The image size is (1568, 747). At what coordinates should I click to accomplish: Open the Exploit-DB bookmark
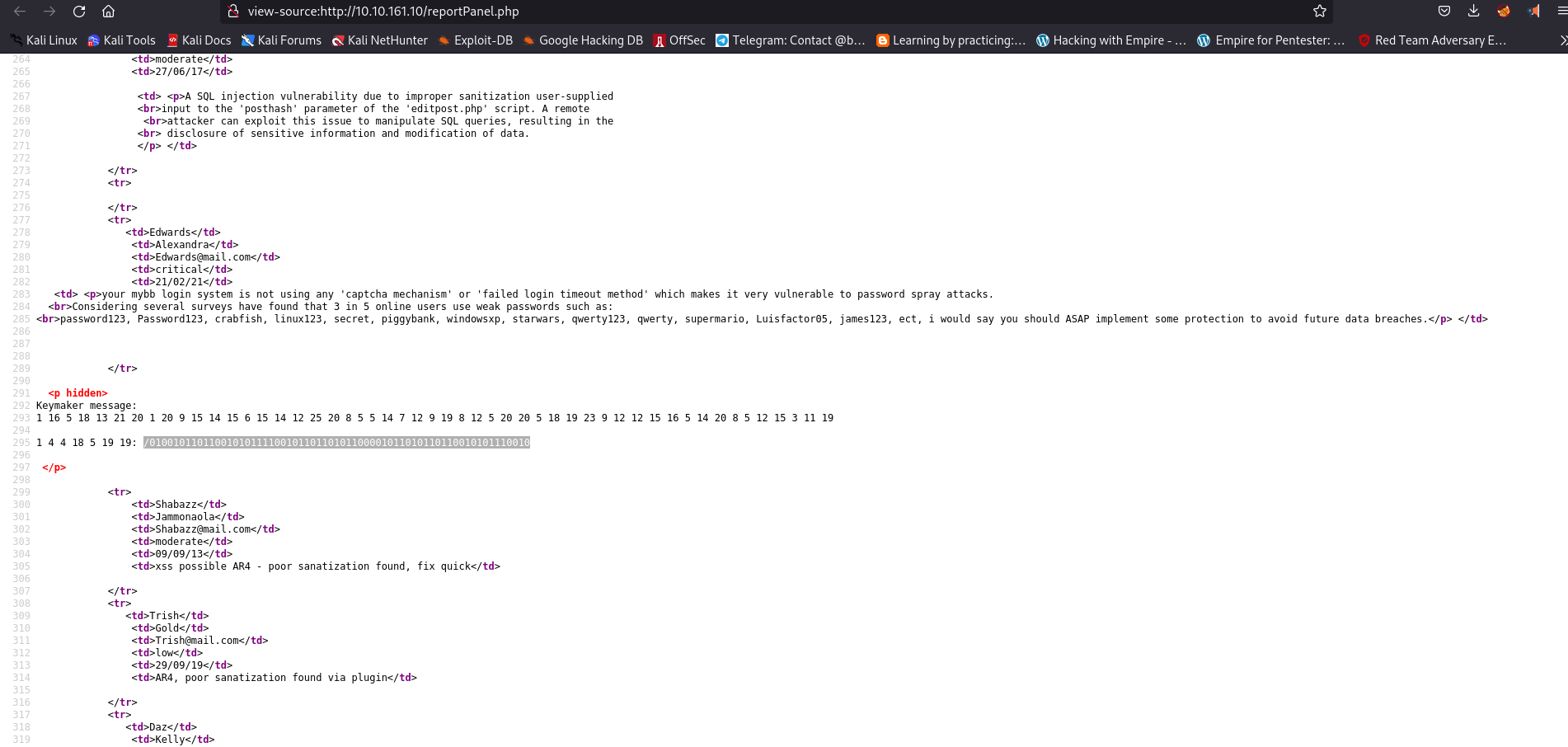click(x=475, y=40)
